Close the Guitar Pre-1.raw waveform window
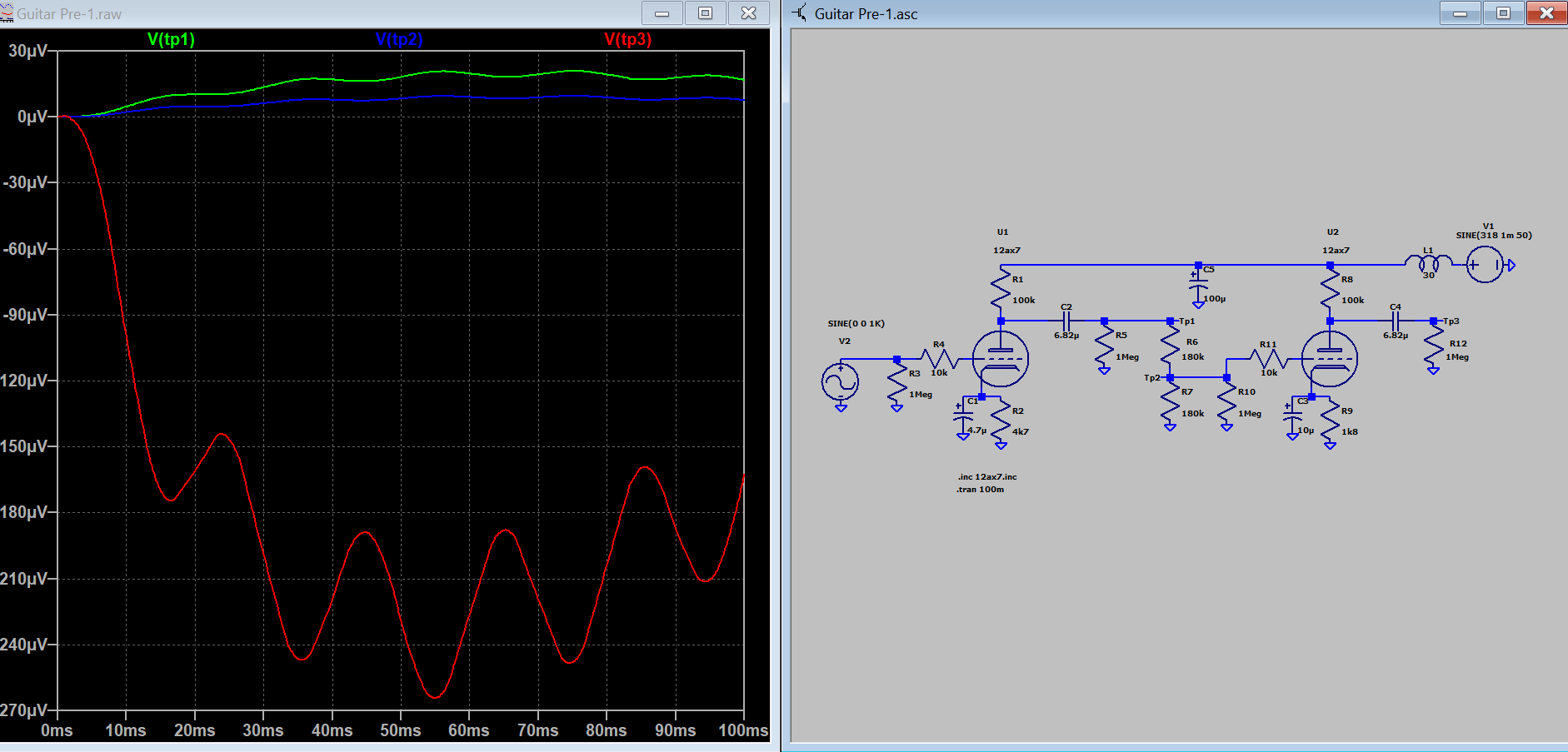1568x752 pixels. (x=748, y=12)
